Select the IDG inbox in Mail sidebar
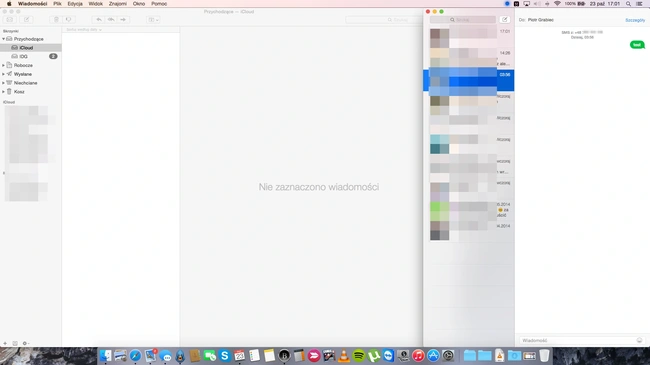Image resolution: width=650 pixels, height=365 pixels. tap(31, 56)
